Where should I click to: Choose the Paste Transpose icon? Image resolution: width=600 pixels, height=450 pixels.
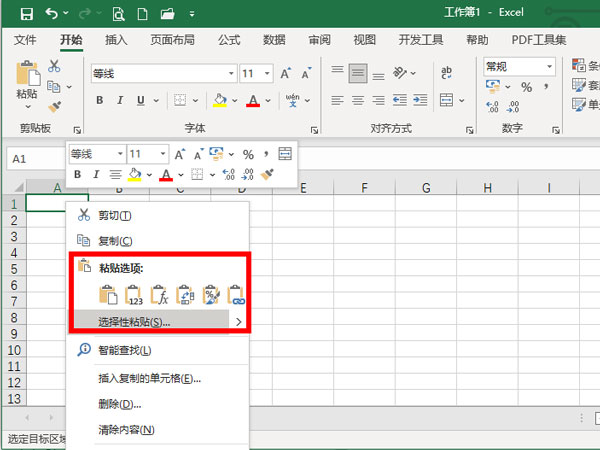[186, 295]
